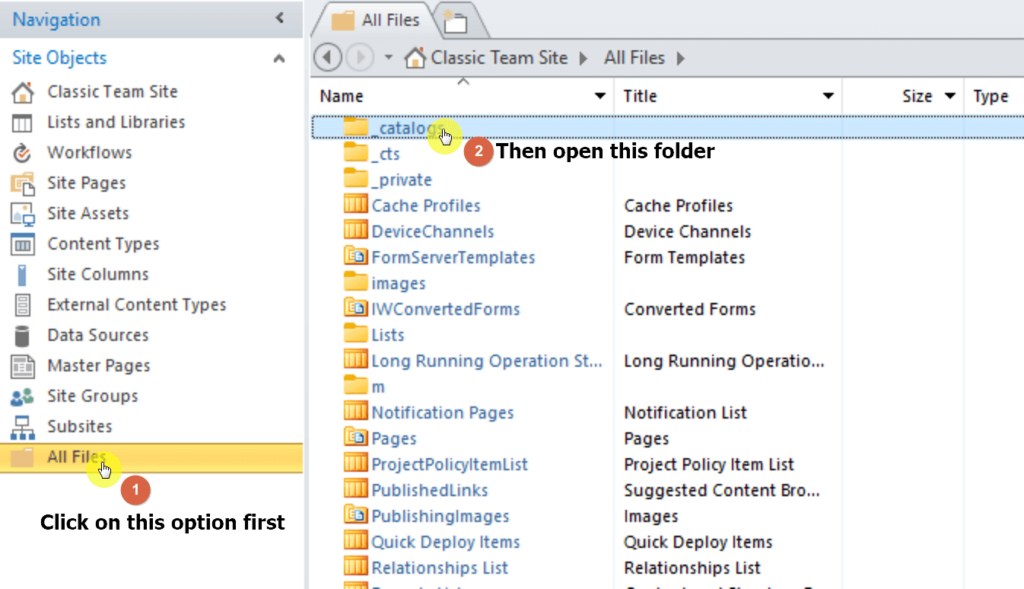Open the Name column filter dropdown
Viewport: 1024px width, 589px height.
point(600,96)
